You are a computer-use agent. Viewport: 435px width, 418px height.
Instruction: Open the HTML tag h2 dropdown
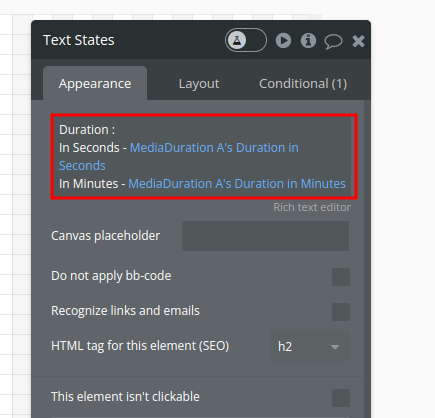pos(310,346)
